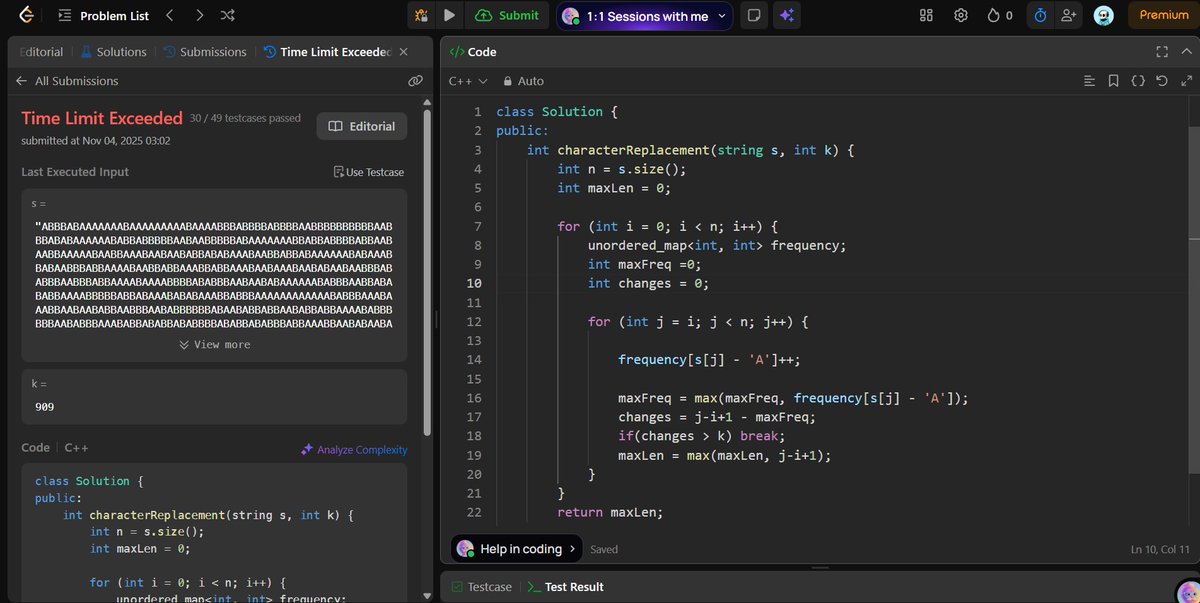Submit the solution

click(507, 15)
